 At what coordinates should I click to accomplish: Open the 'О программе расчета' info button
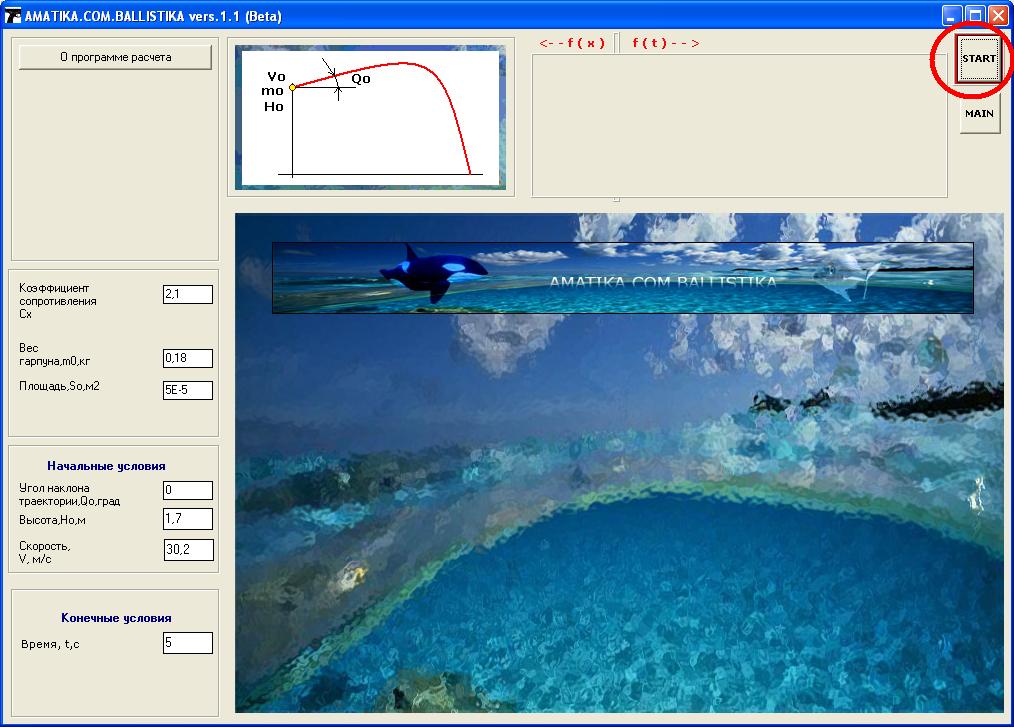tap(115, 57)
